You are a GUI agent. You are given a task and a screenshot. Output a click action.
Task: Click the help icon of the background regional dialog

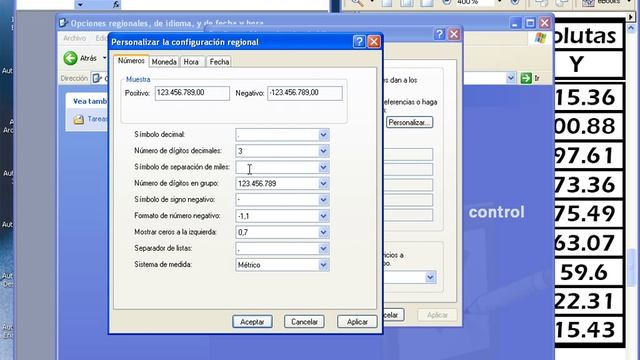pyautogui.click(x=440, y=34)
